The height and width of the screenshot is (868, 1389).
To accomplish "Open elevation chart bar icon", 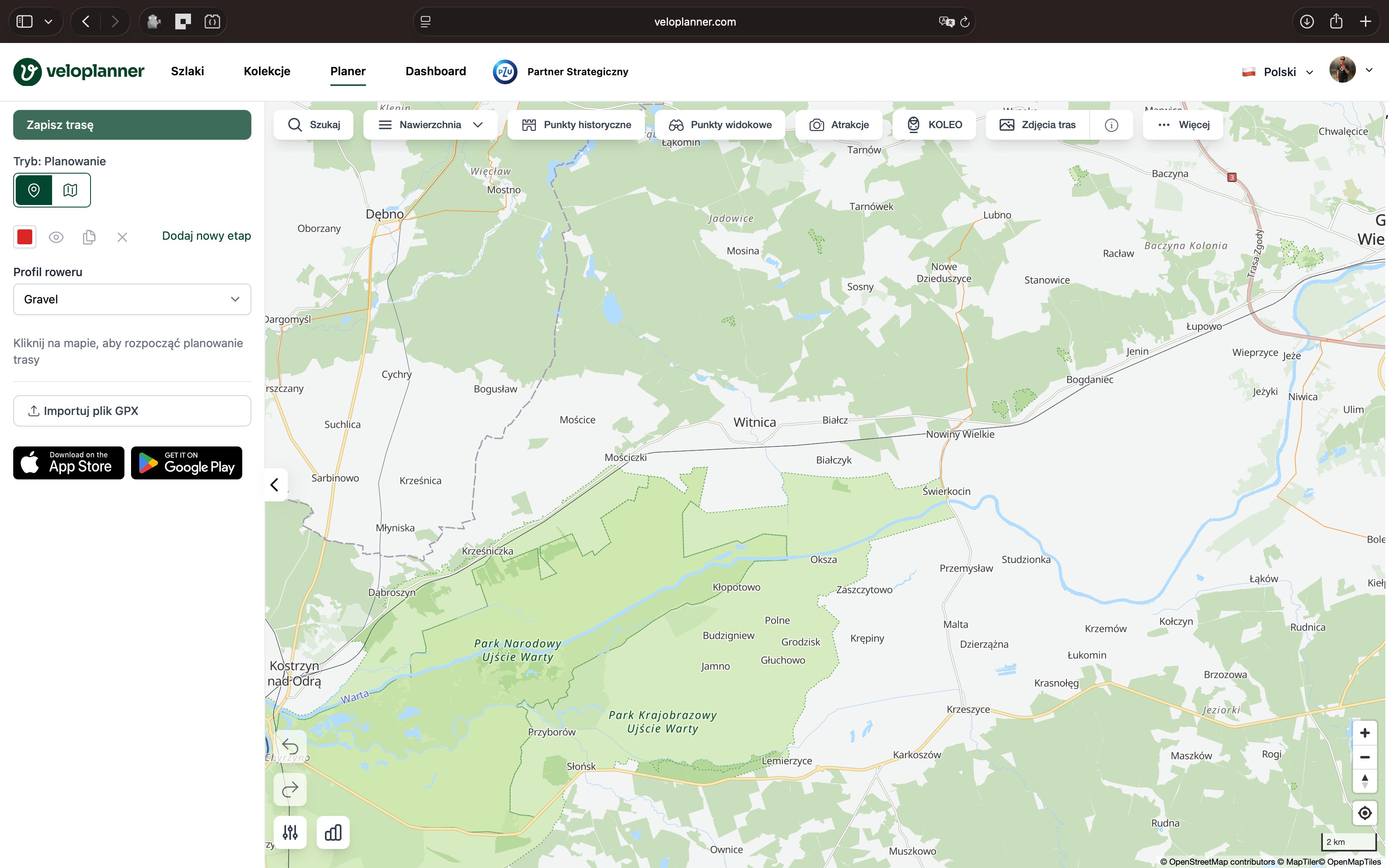I will [x=333, y=832].
